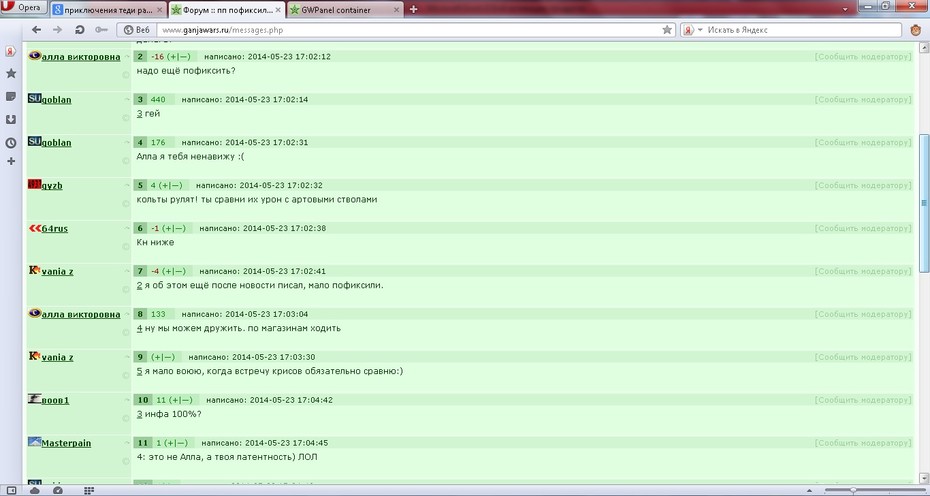Reload the current page
930x496 pixels.
click(x=79, y=30)
